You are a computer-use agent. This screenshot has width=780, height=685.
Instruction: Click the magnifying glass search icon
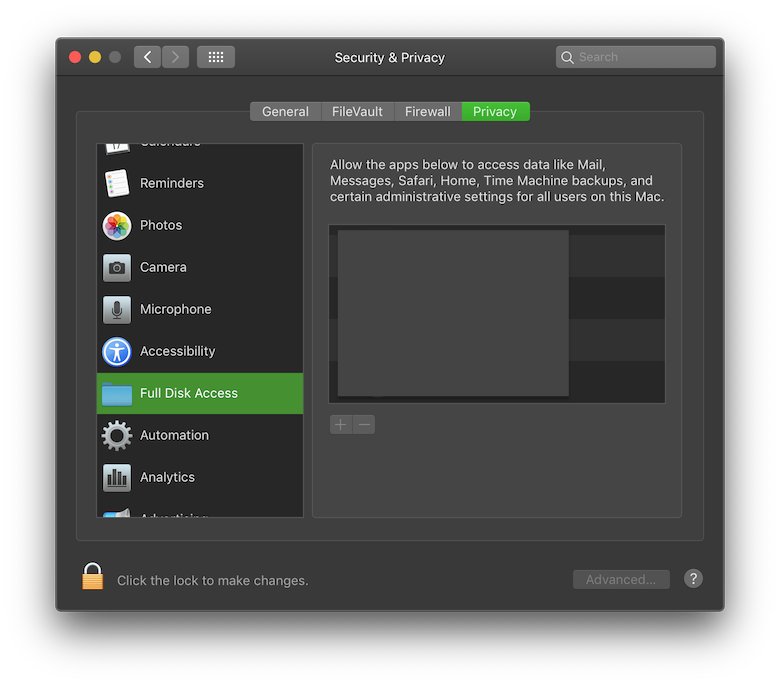pos(567,57)
